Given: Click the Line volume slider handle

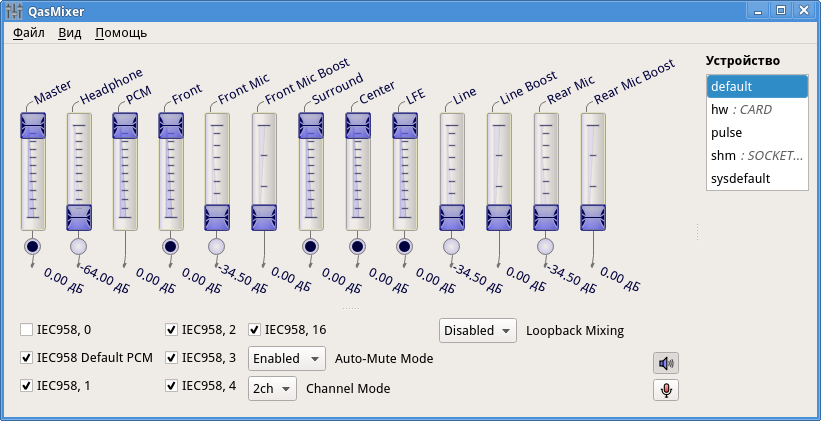Looking at the screenshot, I should [452, 217].
